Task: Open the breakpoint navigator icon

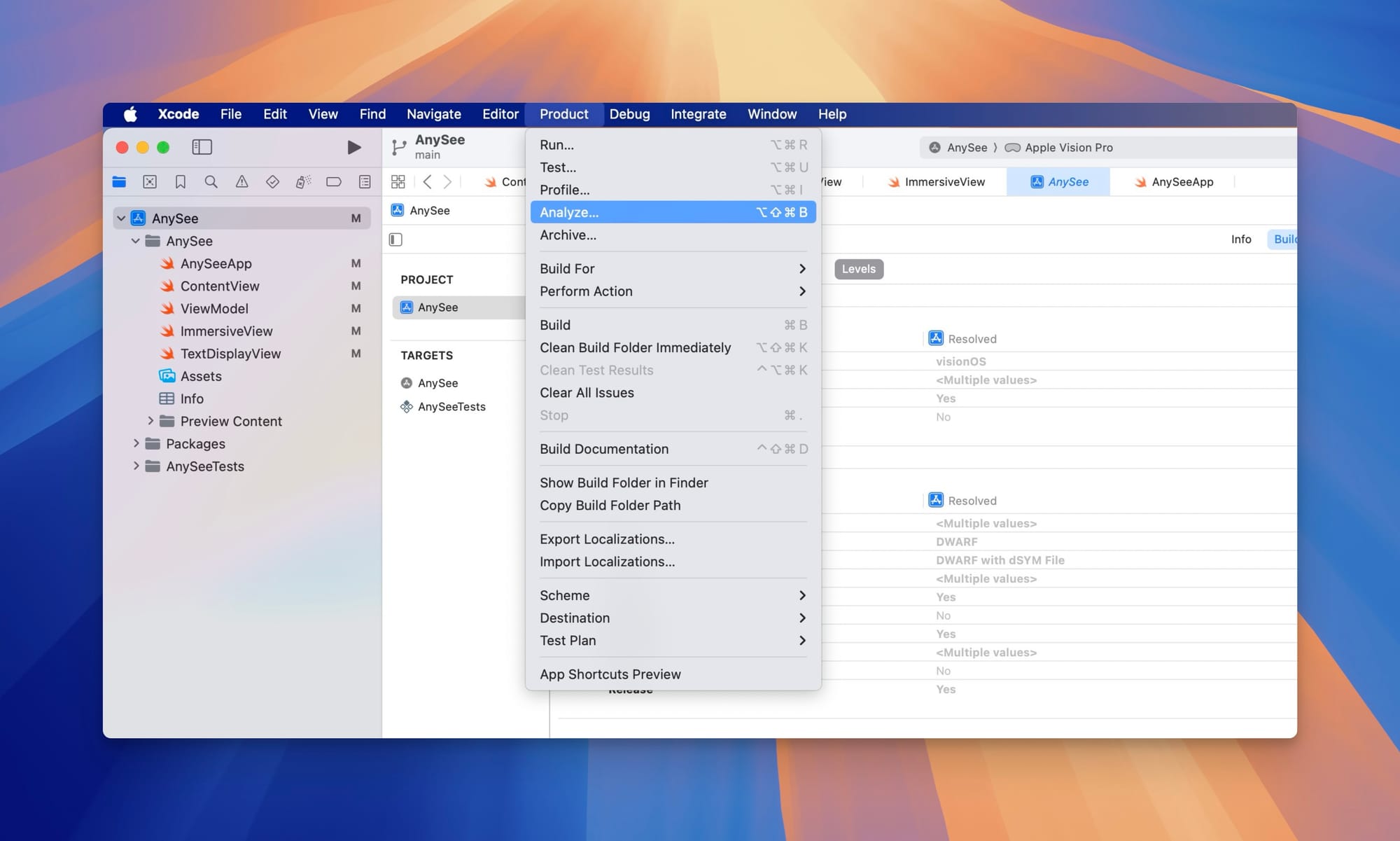Action: click(x=334, y=182)
